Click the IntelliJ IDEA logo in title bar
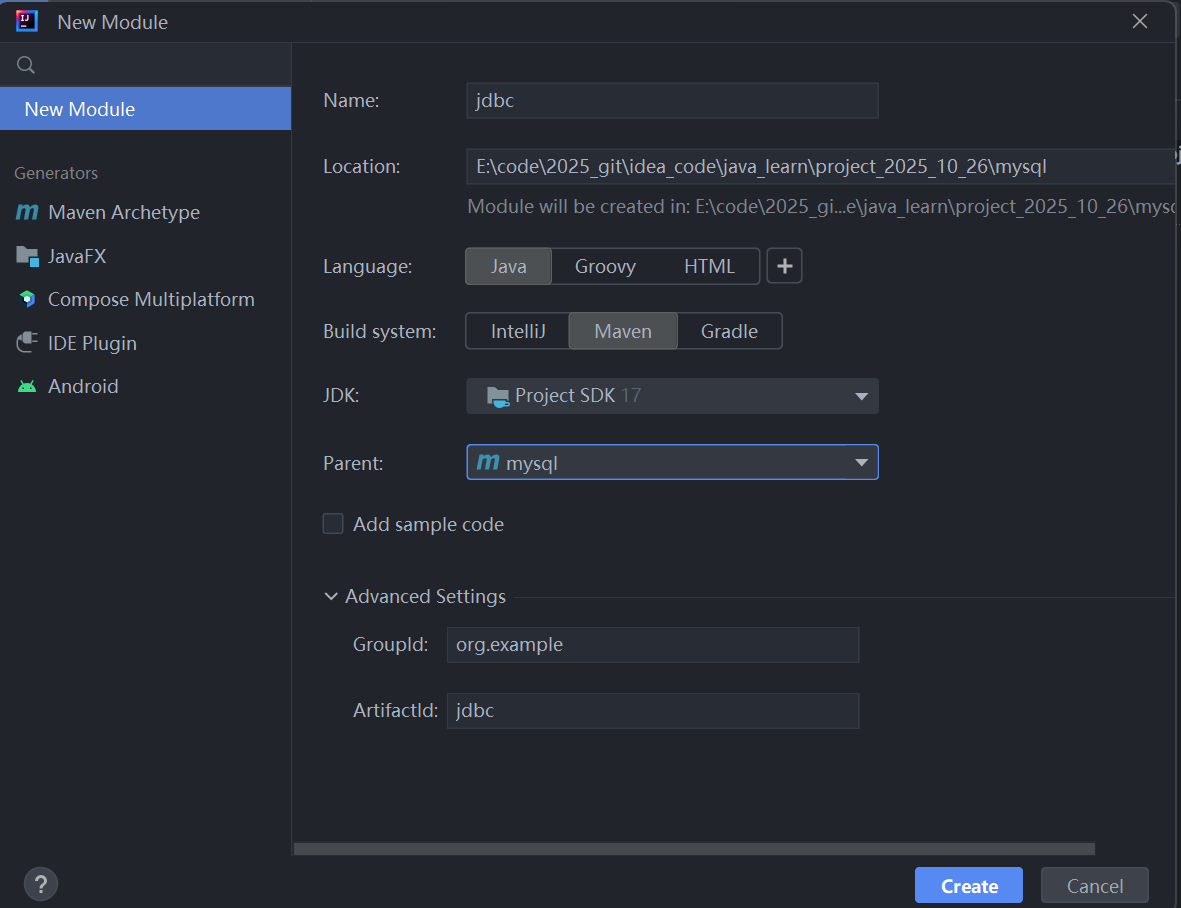Viewport: 1181px width, 908px height. [x=27, y=21]
